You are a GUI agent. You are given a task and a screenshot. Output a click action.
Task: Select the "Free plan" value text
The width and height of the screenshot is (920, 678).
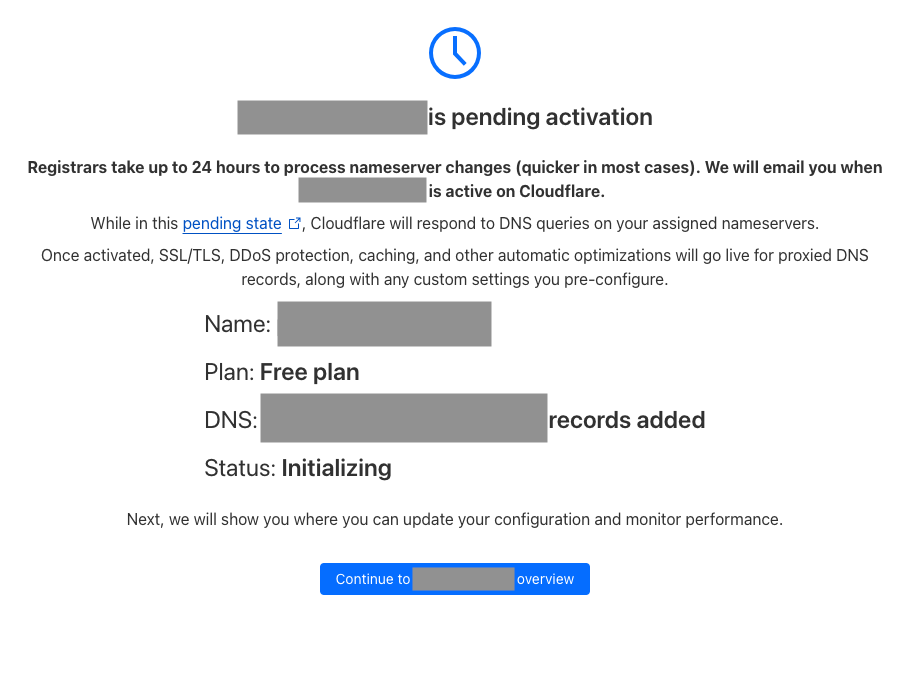click(309, 373)
